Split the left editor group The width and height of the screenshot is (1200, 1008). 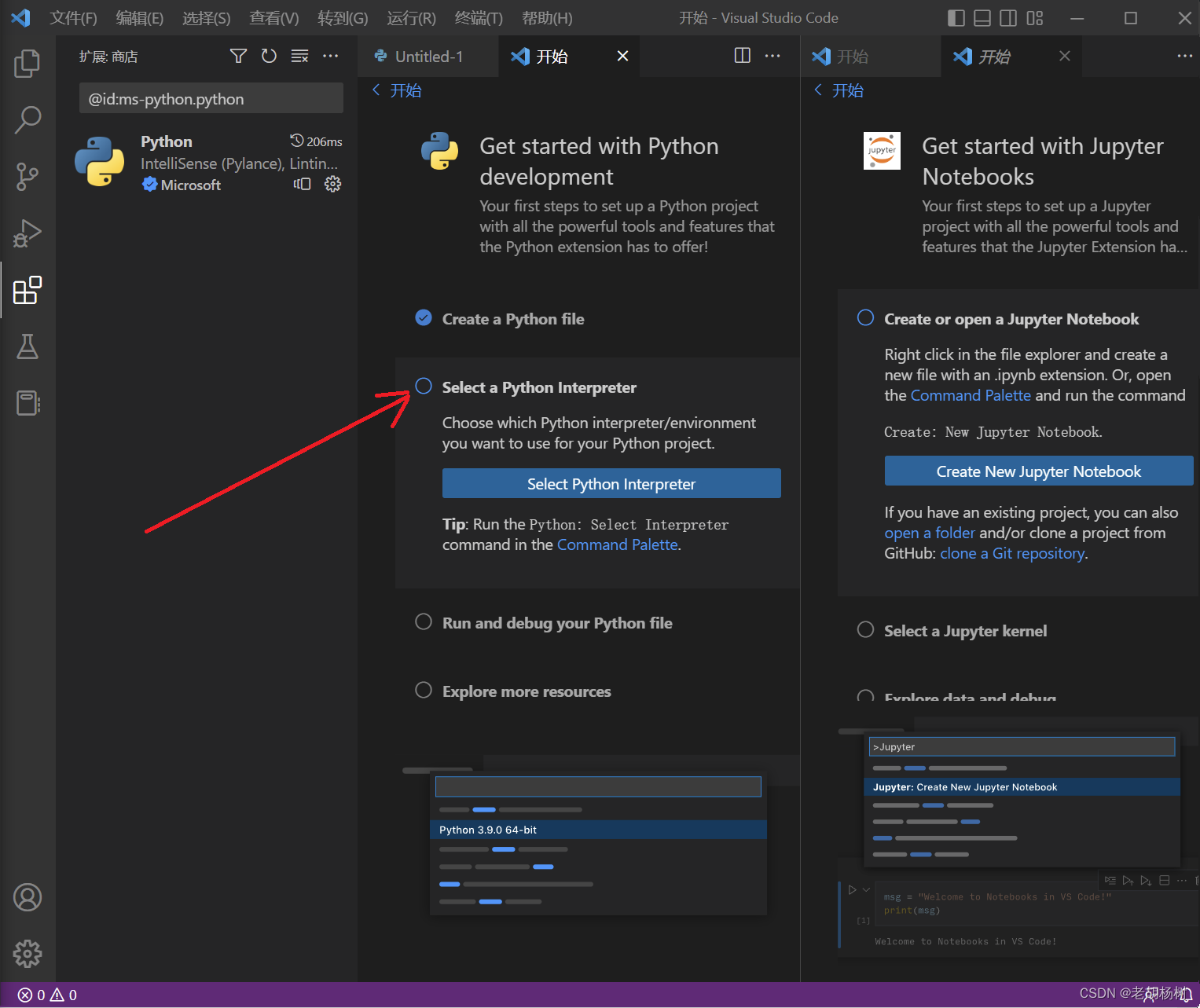743,55
